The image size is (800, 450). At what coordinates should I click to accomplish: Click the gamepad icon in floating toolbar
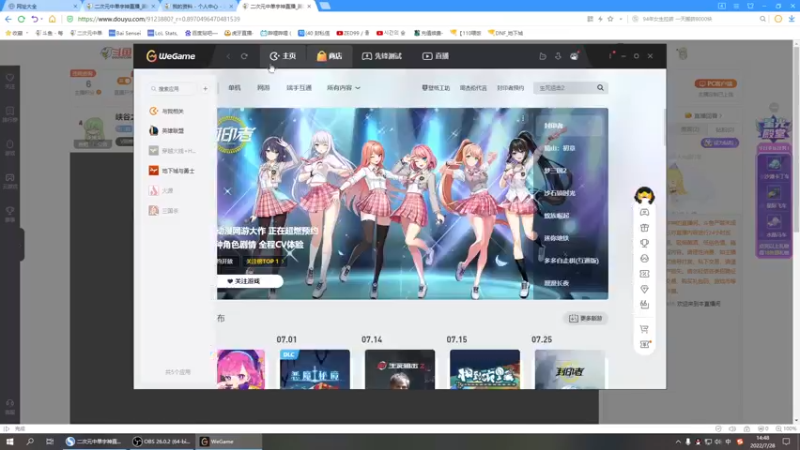click(x=644, y=212)
